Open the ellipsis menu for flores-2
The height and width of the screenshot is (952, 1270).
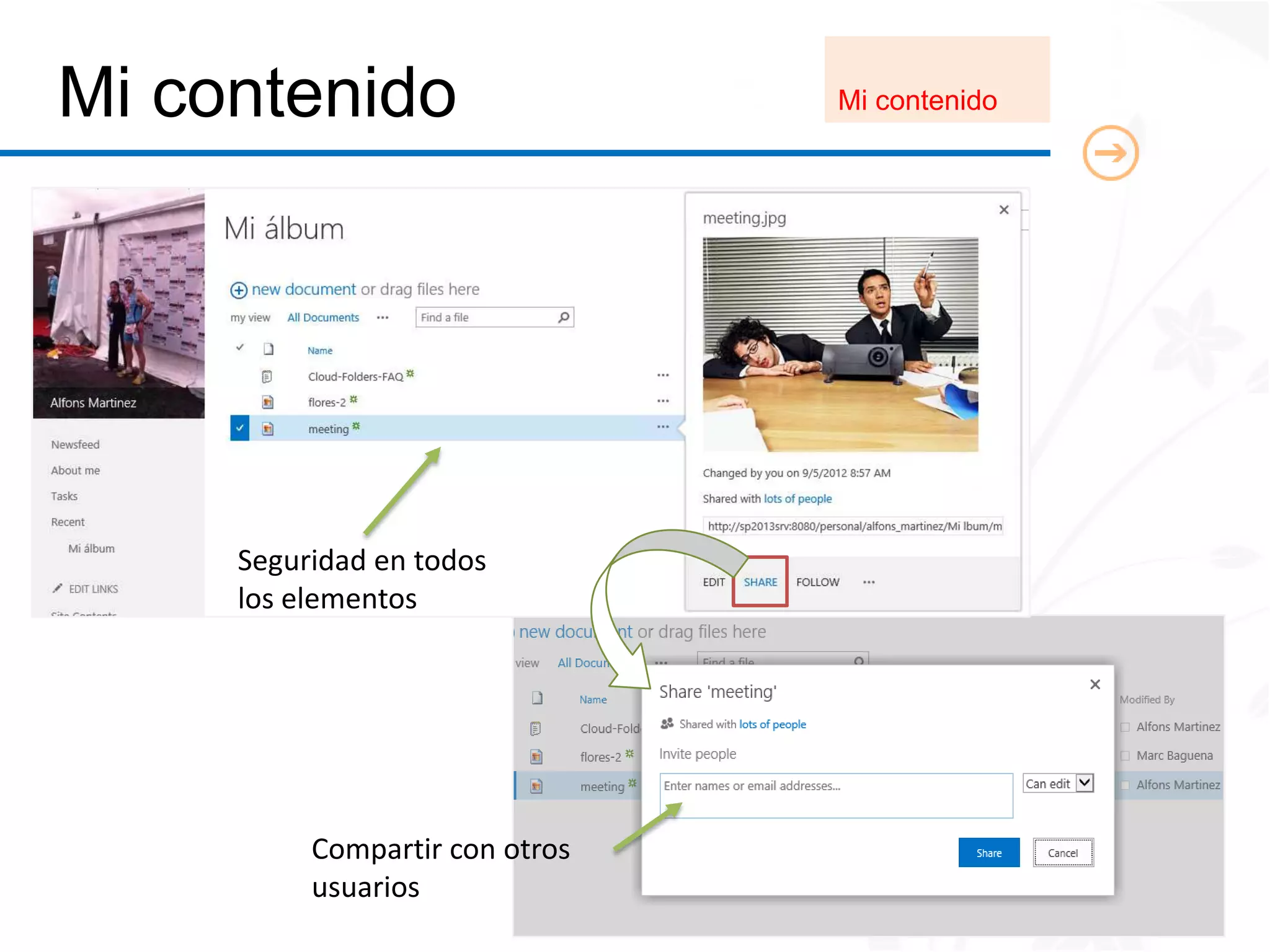(663, 401)
